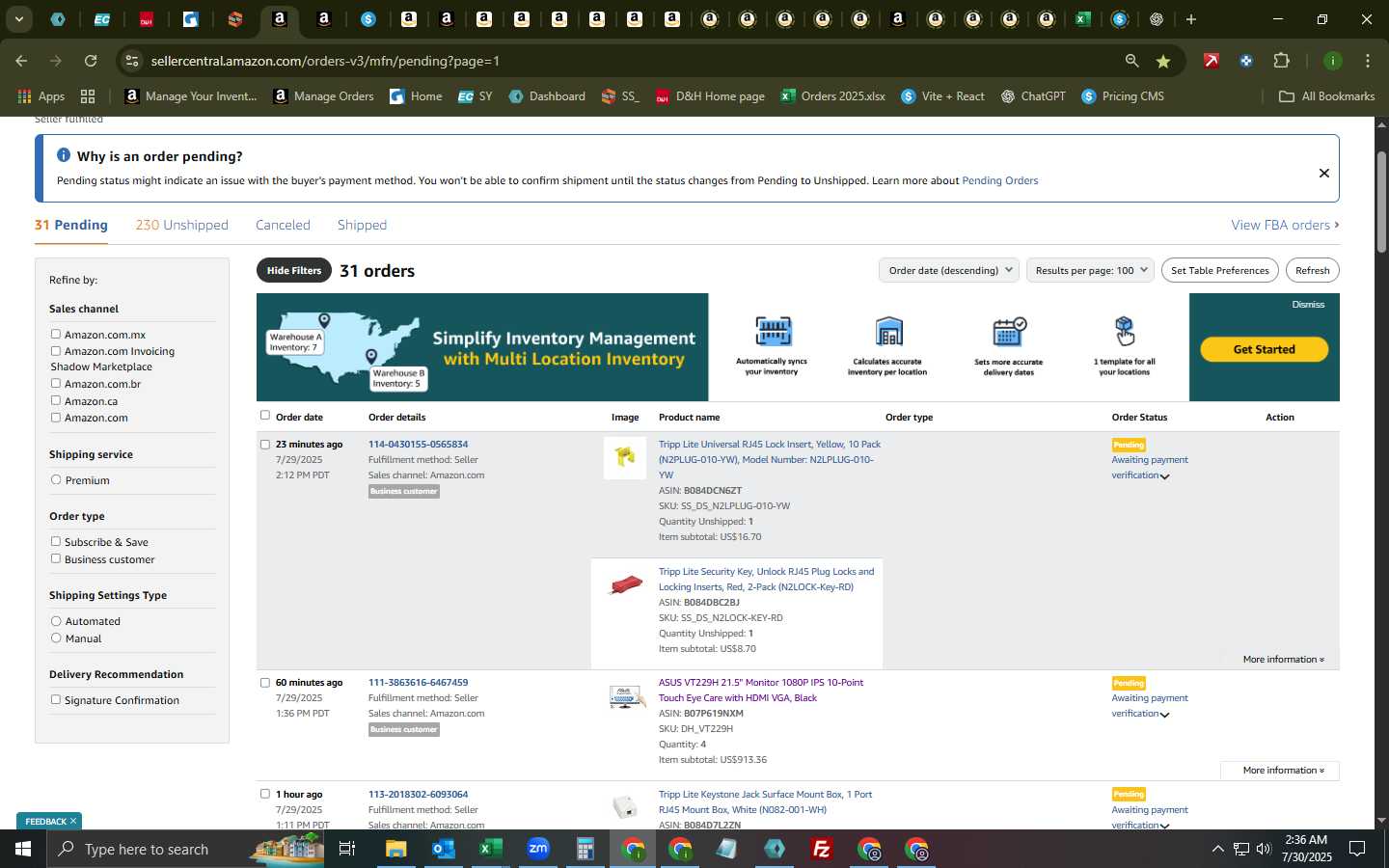Select Automated shipping settings radio
The image size is (1389, 868).
tap(56, 621)
